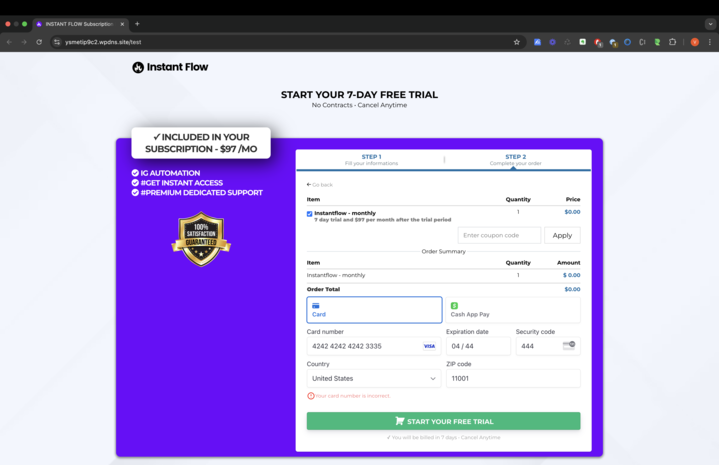Apply the coupon code

click(x=562, y=235)
